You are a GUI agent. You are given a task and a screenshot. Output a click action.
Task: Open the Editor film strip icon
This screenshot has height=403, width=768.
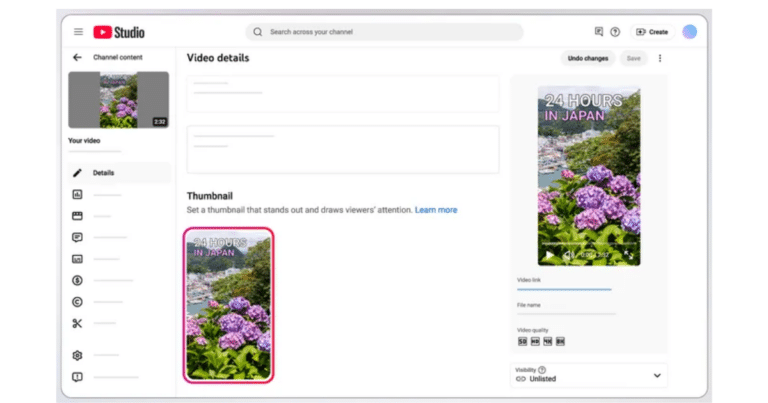coord(77,216)
